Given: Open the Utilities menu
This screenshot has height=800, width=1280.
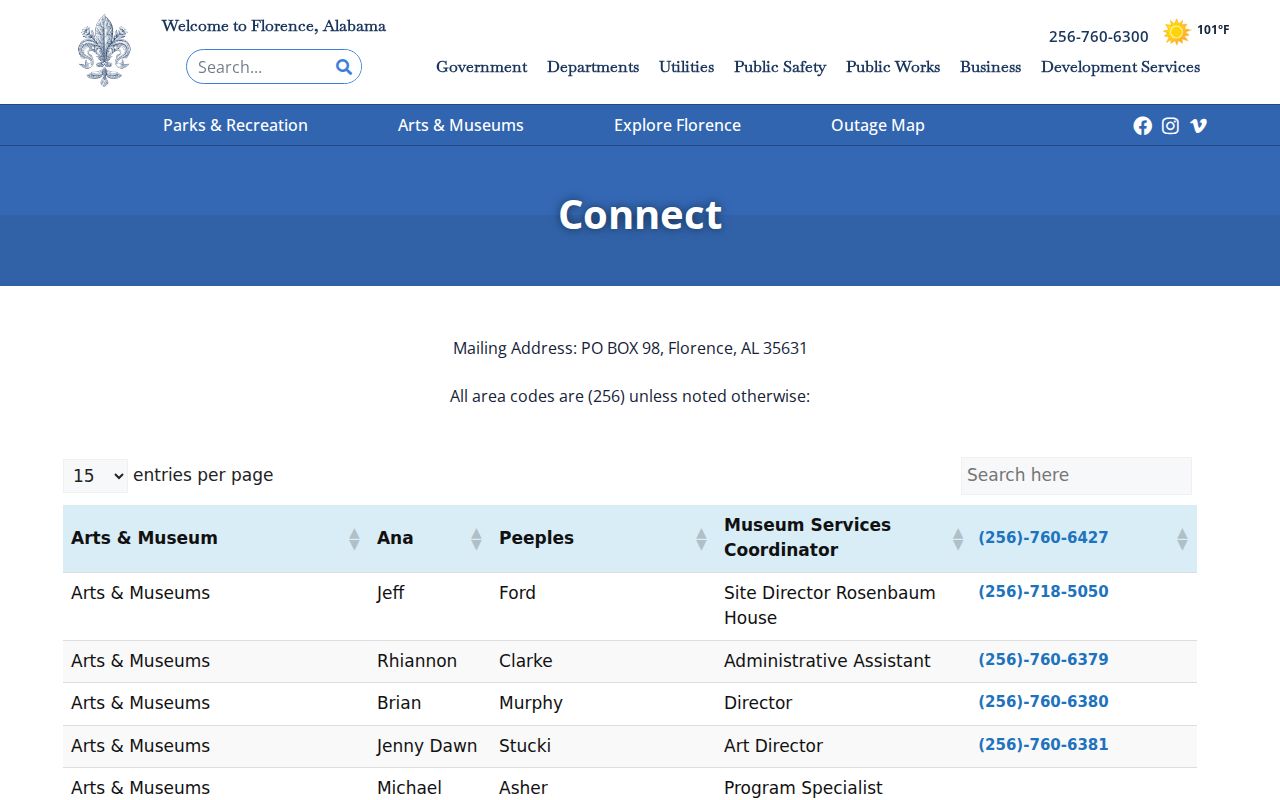Looking at the screenshot, I should [x=686, y=67].
